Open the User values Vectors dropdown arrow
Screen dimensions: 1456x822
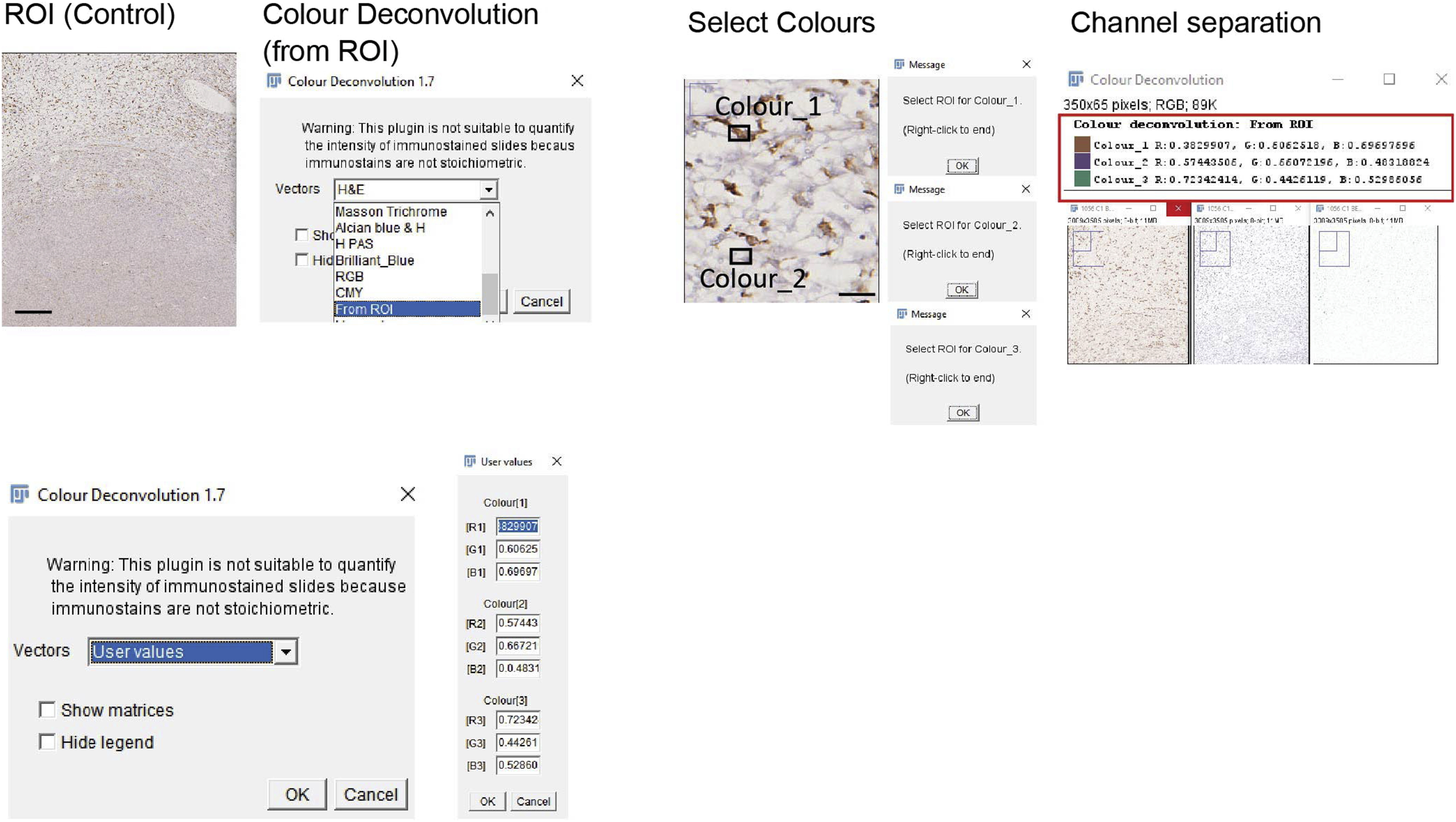pos(286,652)
